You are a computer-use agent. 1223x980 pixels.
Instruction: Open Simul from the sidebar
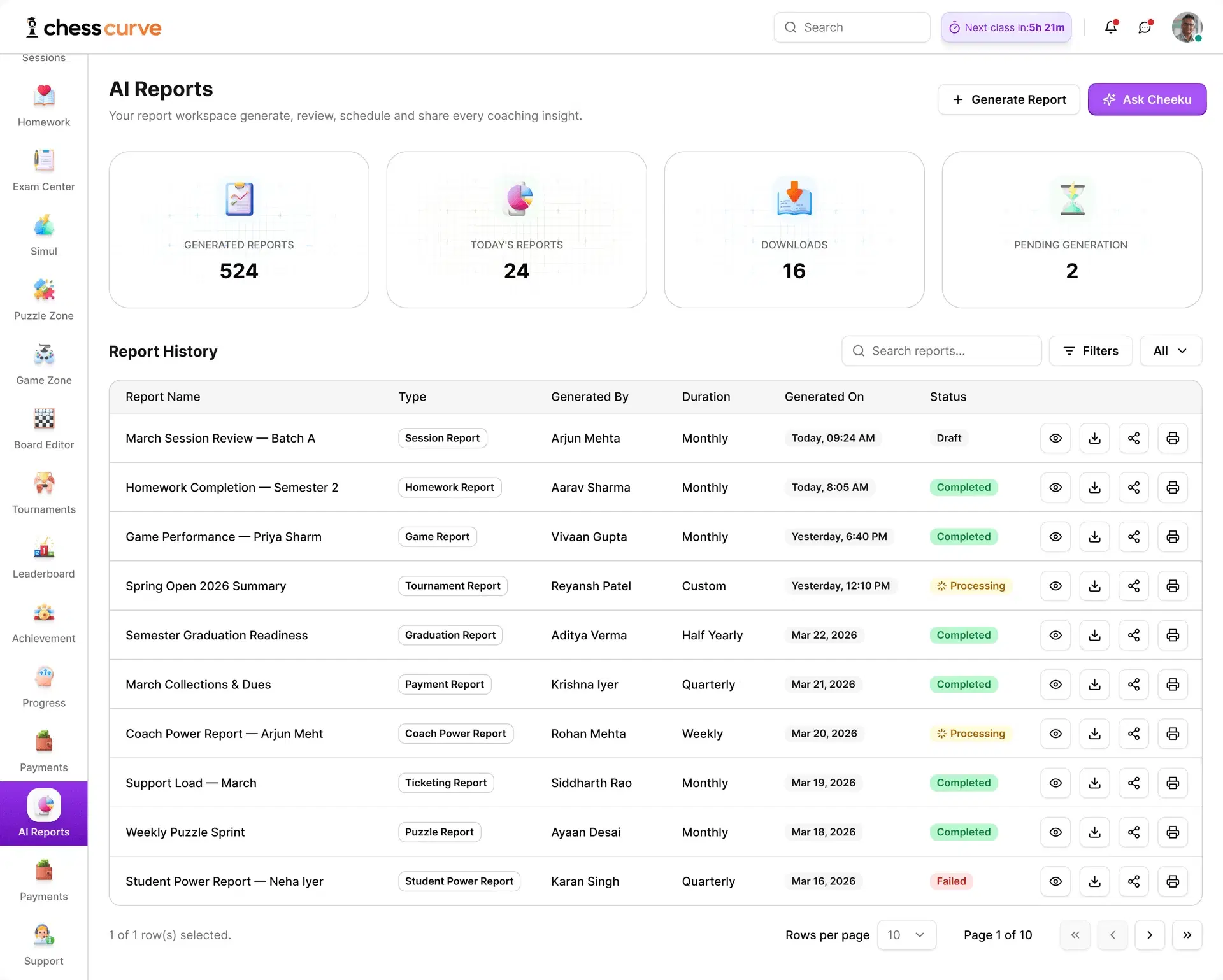44,235
